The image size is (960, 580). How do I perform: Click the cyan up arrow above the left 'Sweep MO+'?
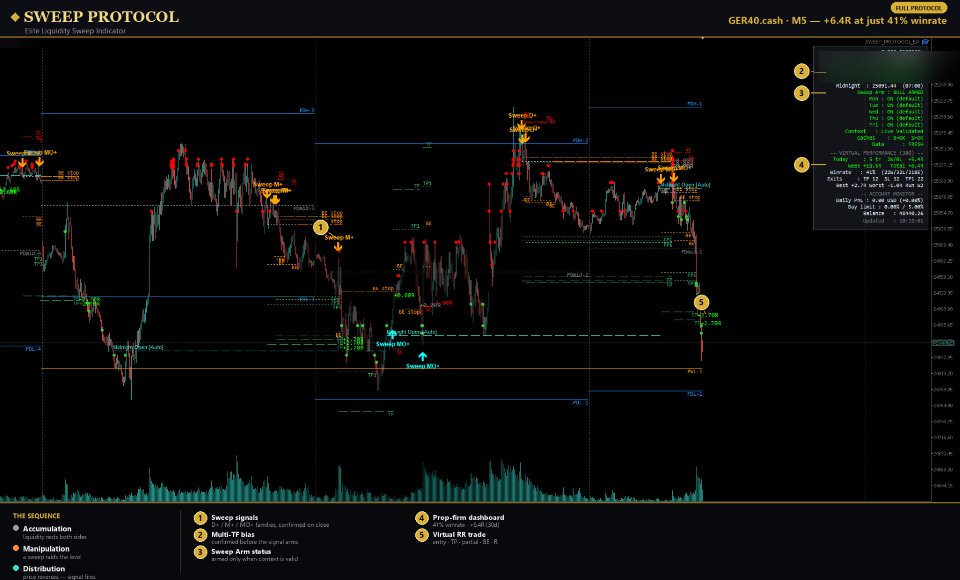392,334
